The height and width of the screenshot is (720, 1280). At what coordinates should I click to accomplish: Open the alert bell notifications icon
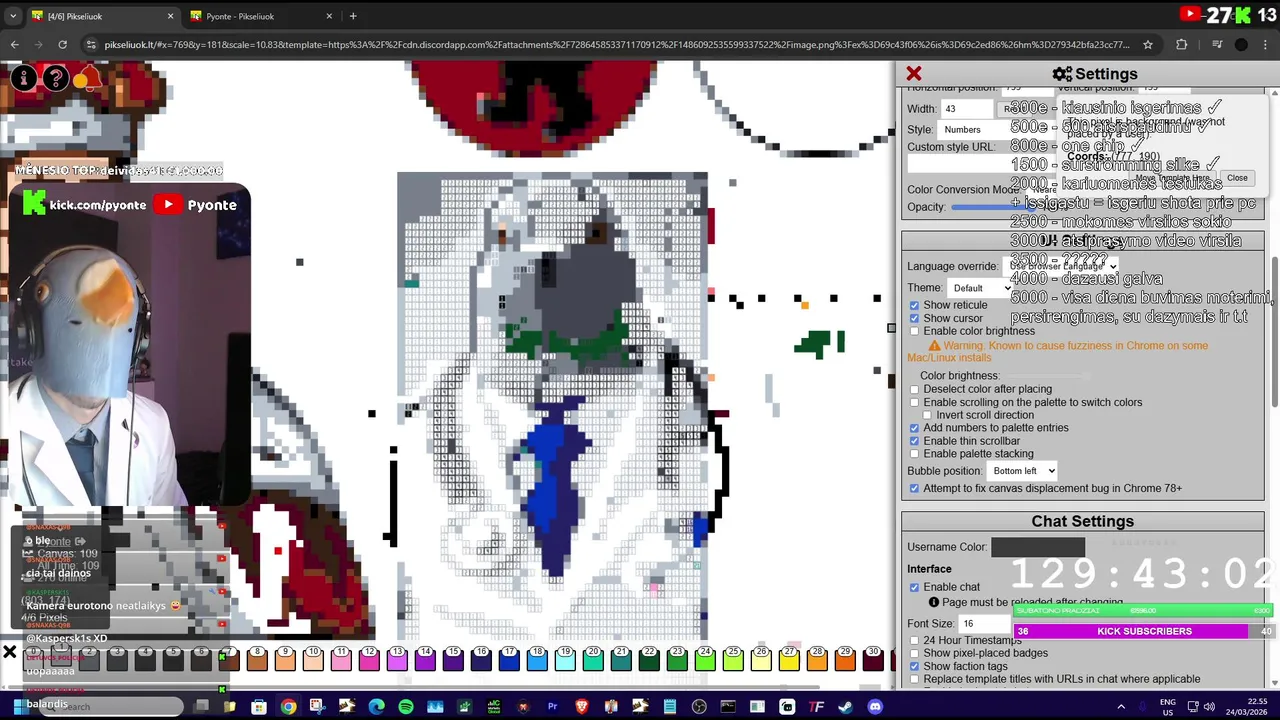click(87, 78)
